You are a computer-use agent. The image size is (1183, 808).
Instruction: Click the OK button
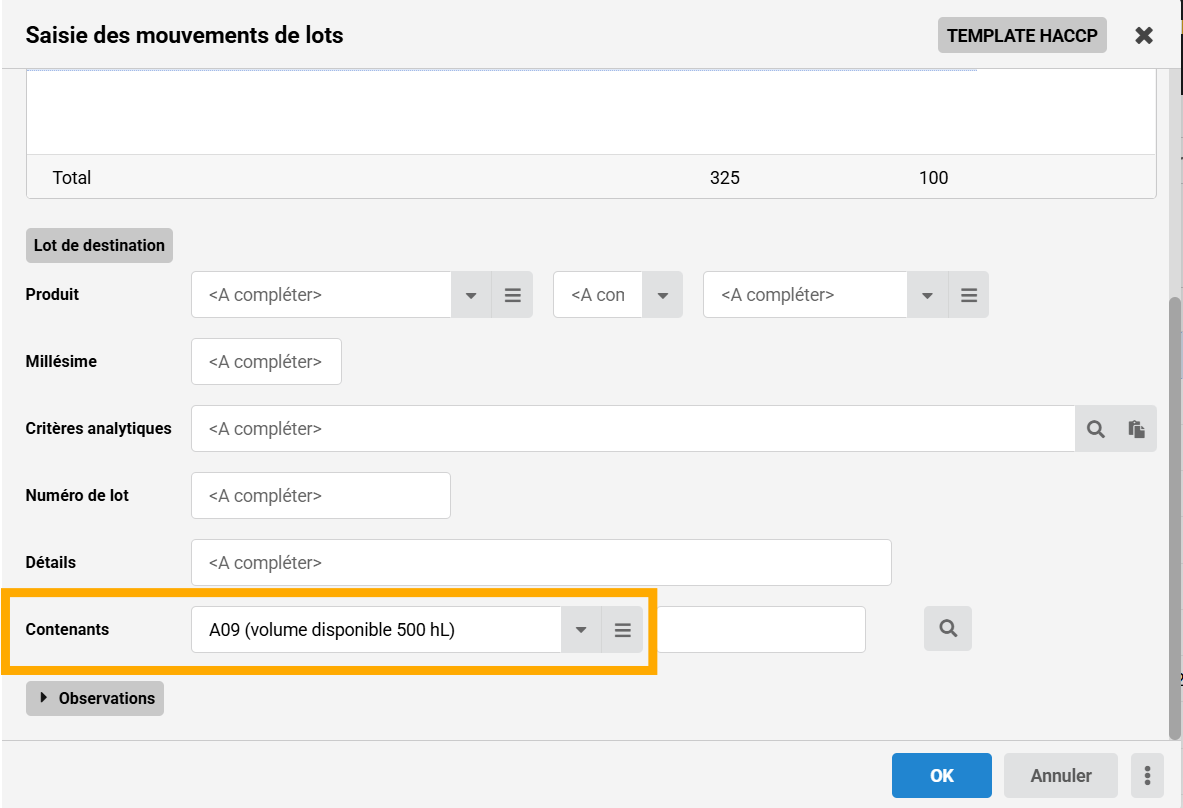pyautogui.click(x=941, y=775)
